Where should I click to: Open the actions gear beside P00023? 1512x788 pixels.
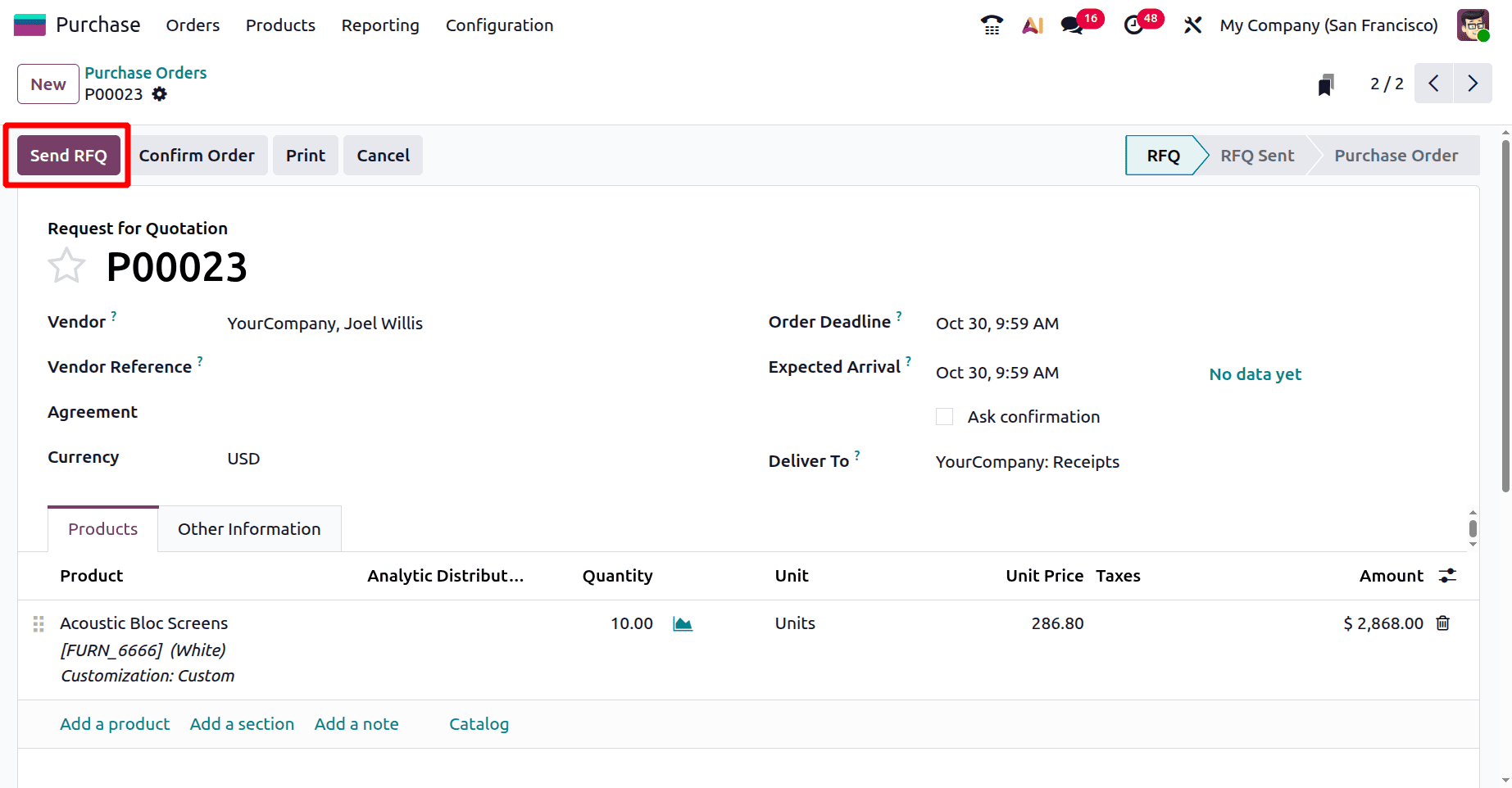tap(159, 94)
